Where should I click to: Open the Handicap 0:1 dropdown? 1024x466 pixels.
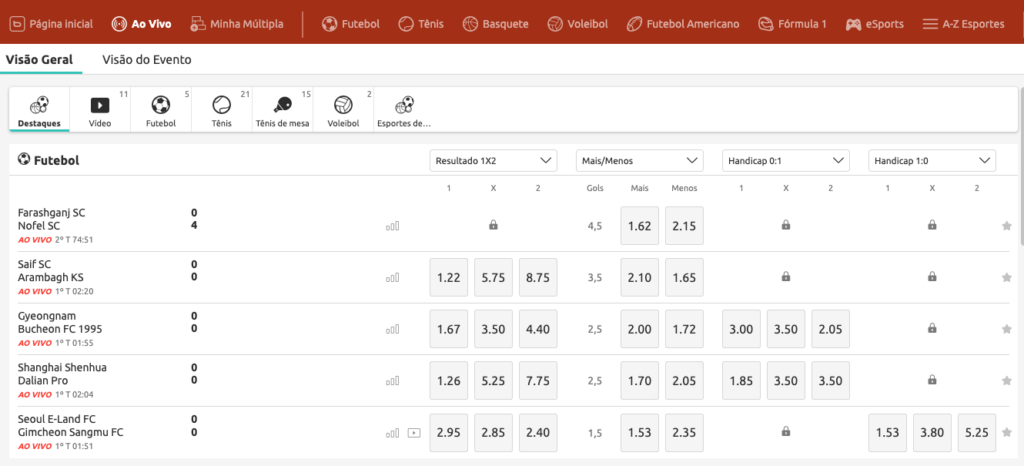pos(785,160)
